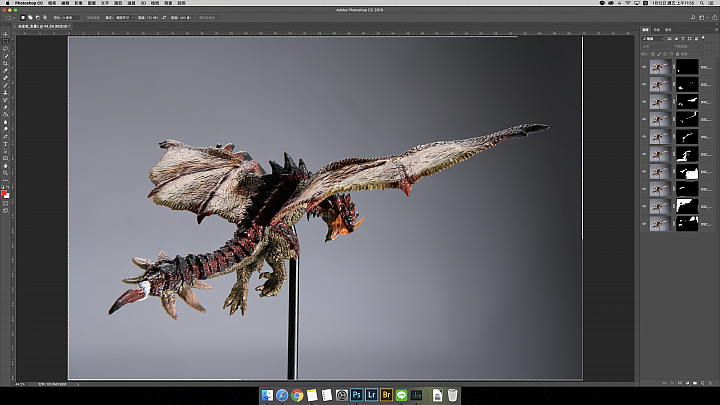Open the layer filter kind dropdown
Screen dimensions: 720x405
(x=653, y=39)
